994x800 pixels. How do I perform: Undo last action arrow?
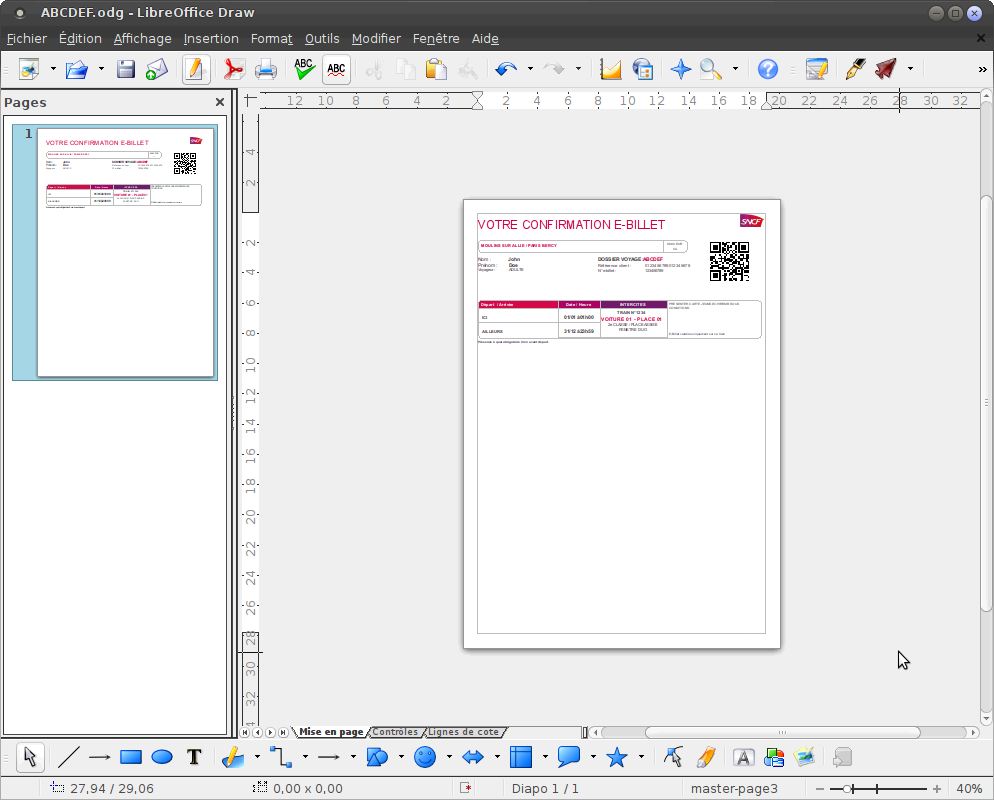(506, 68)
